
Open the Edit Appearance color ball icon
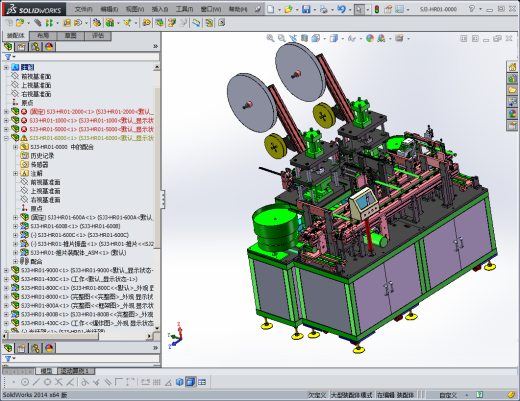370,38
